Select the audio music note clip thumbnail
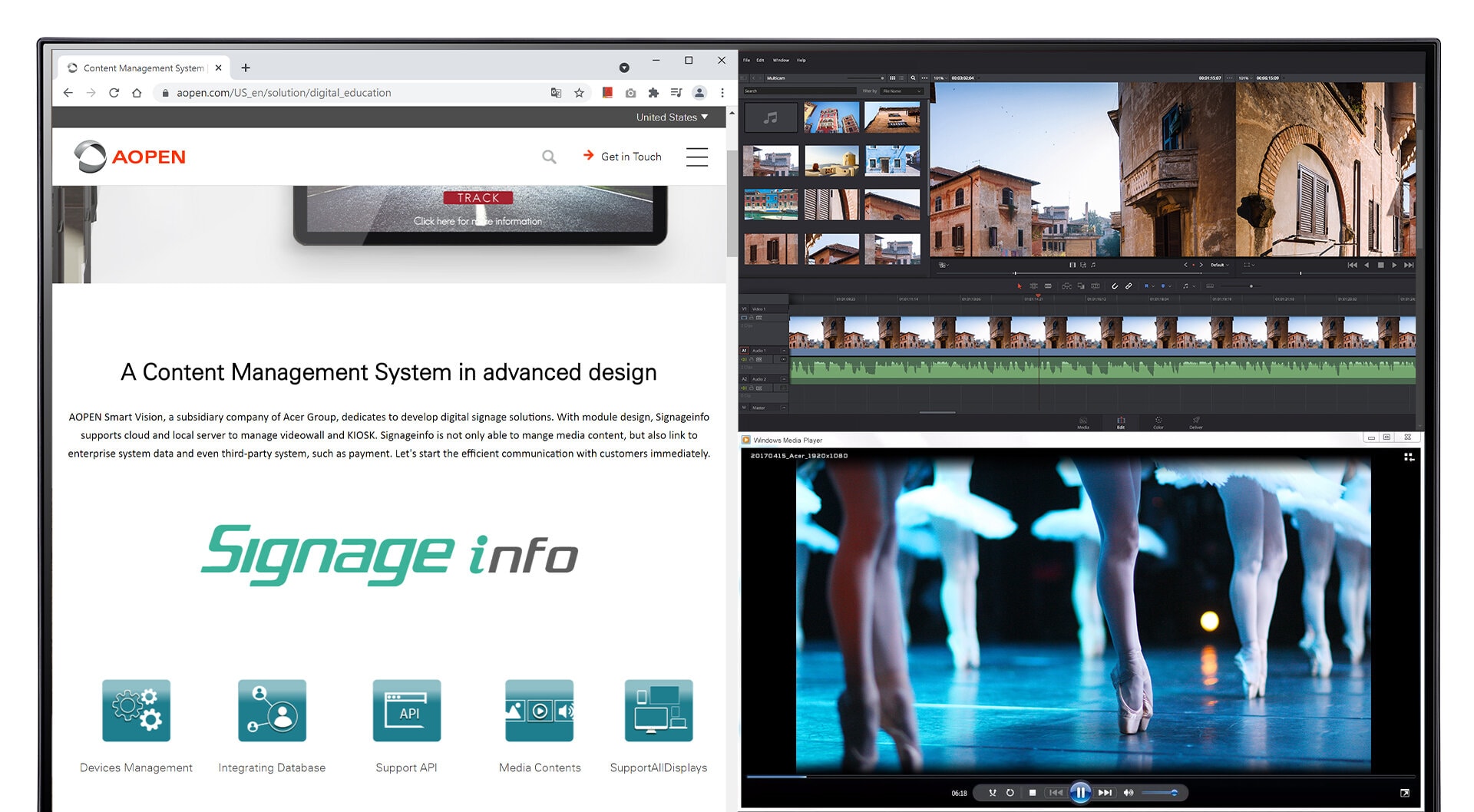This screenshot has height=812, width=1474. [x=771, y=117]
